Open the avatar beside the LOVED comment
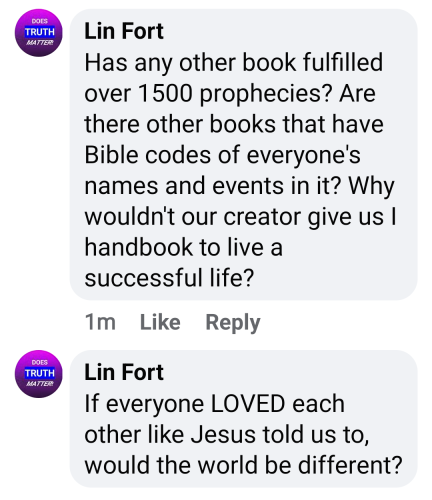The image size is (432, 500). click(39, 374)
